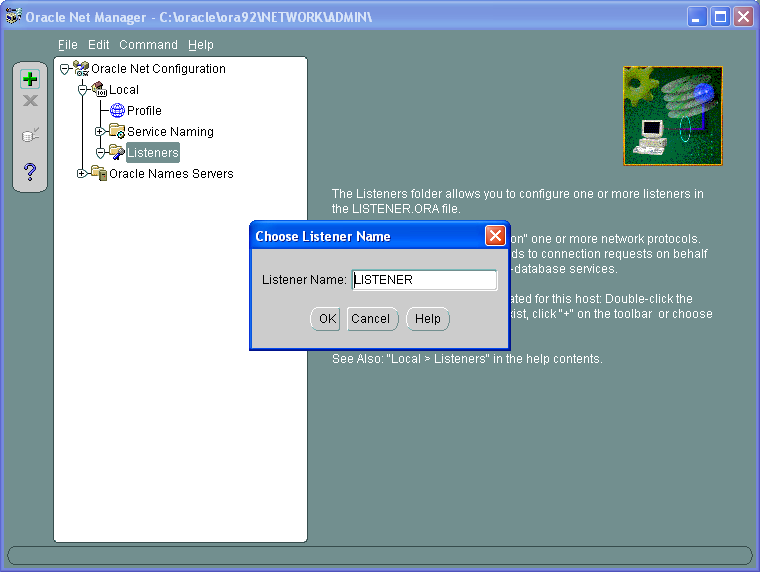760x572 pixels.
Task: Click the blue question mark Help icon
Action: click(x=30, y=172)
